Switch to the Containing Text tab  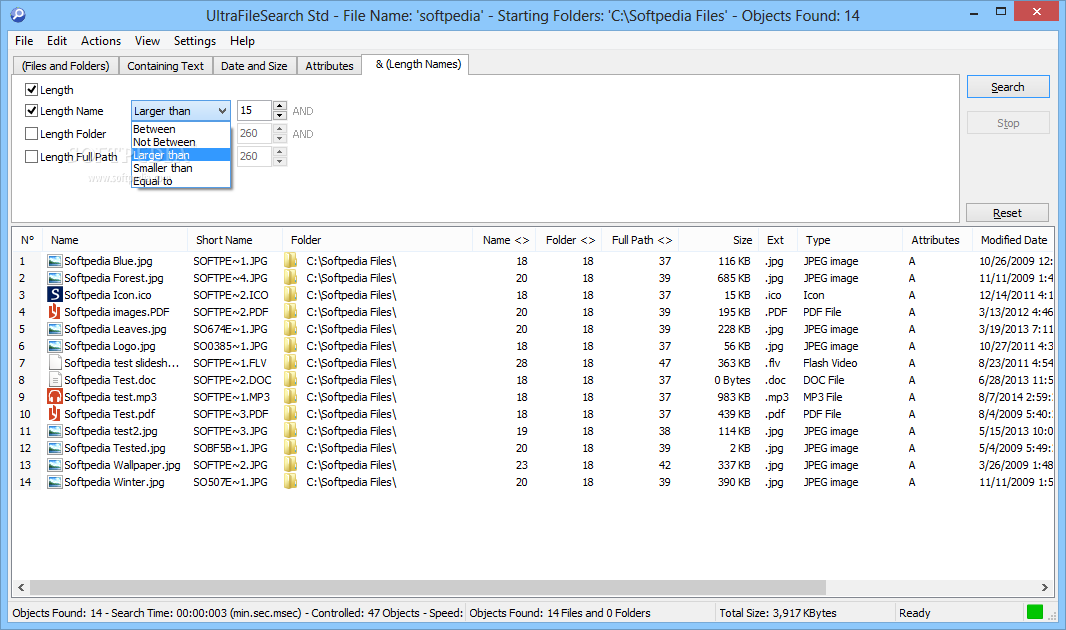coord(165,66)
